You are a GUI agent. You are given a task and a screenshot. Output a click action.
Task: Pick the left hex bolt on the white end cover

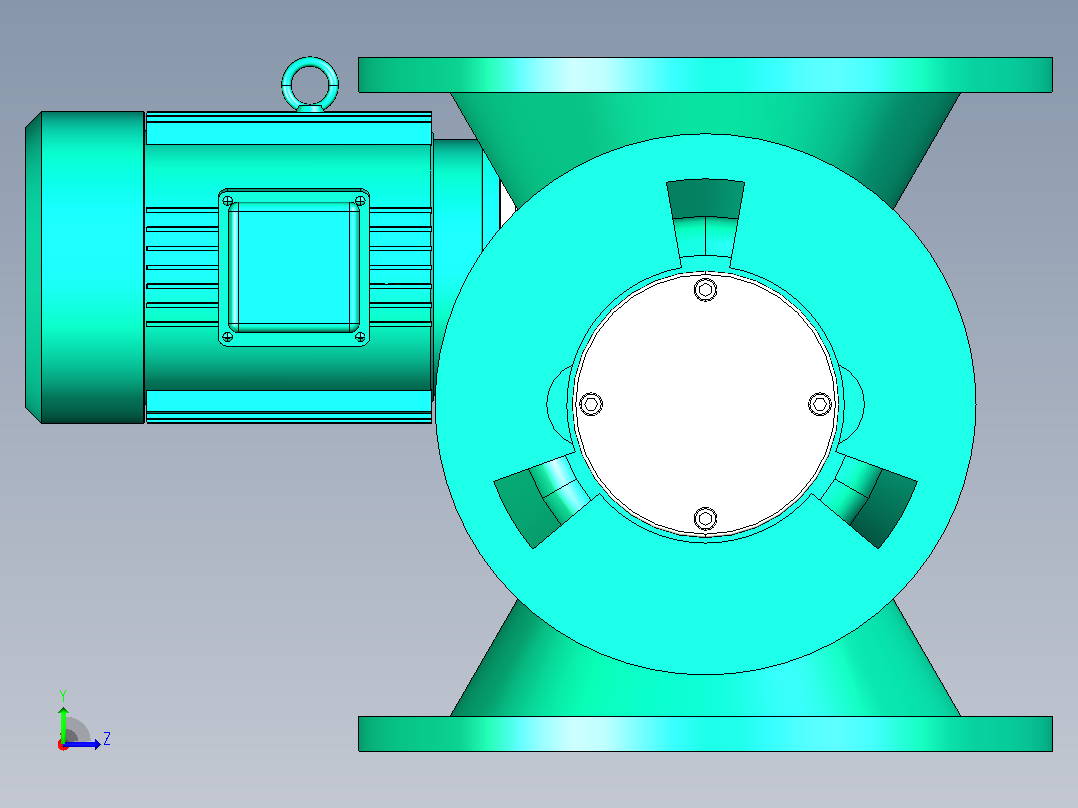[591, 404]
